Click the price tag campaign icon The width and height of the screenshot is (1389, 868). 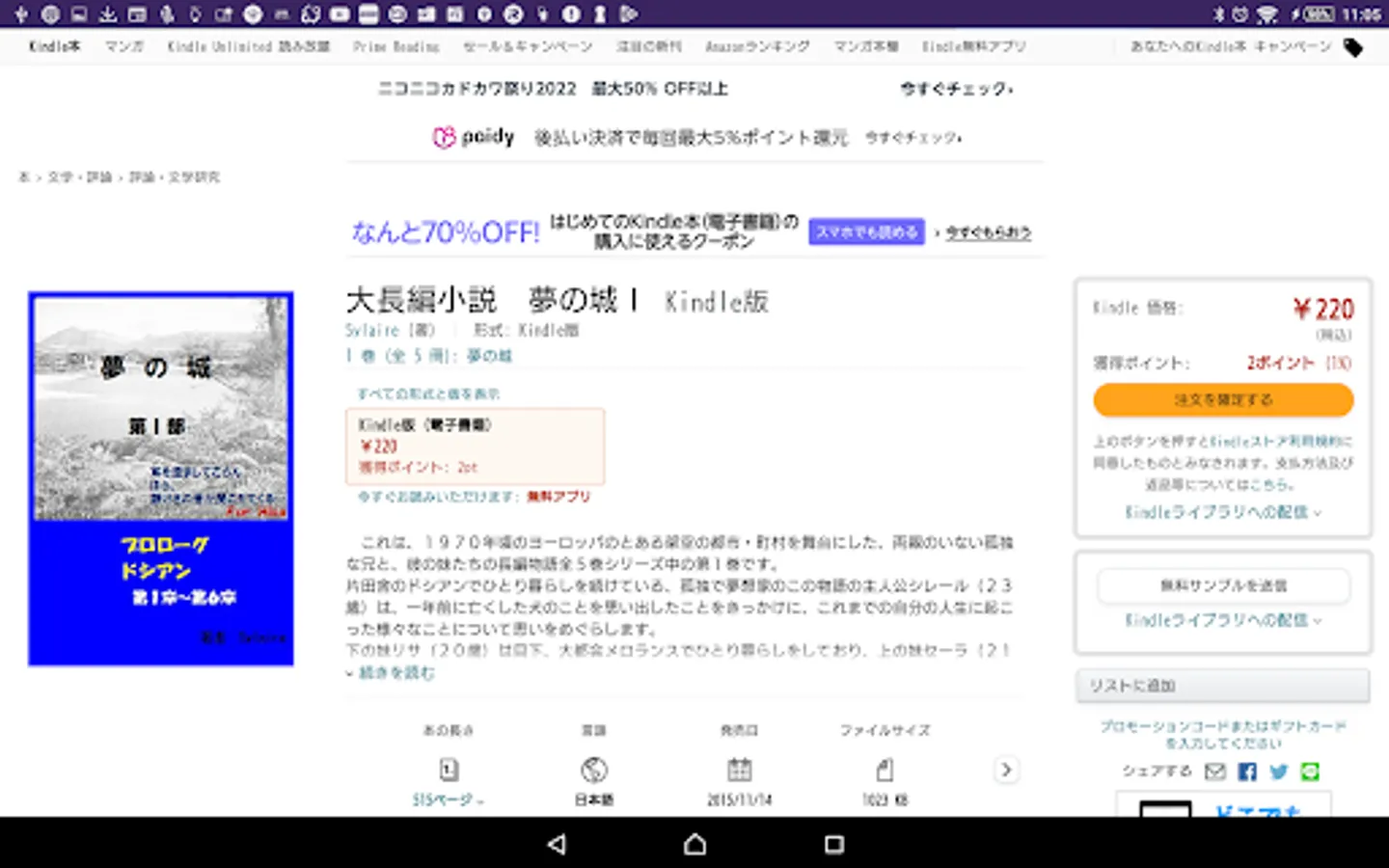1353,47
